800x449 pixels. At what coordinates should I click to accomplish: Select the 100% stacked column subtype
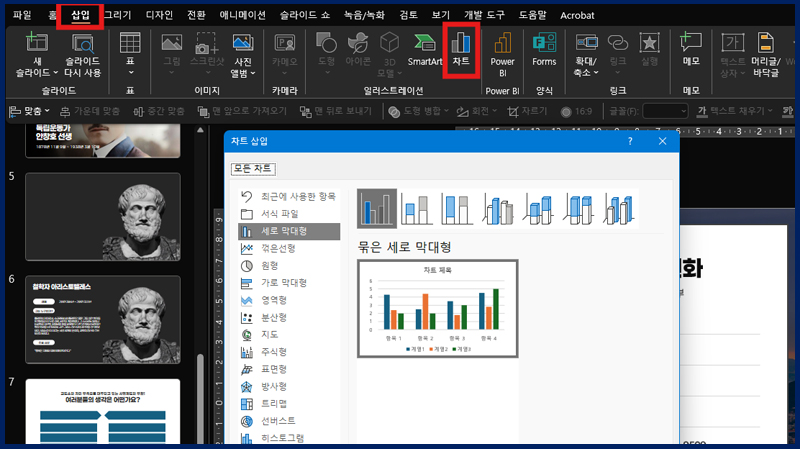click(456, 208)
